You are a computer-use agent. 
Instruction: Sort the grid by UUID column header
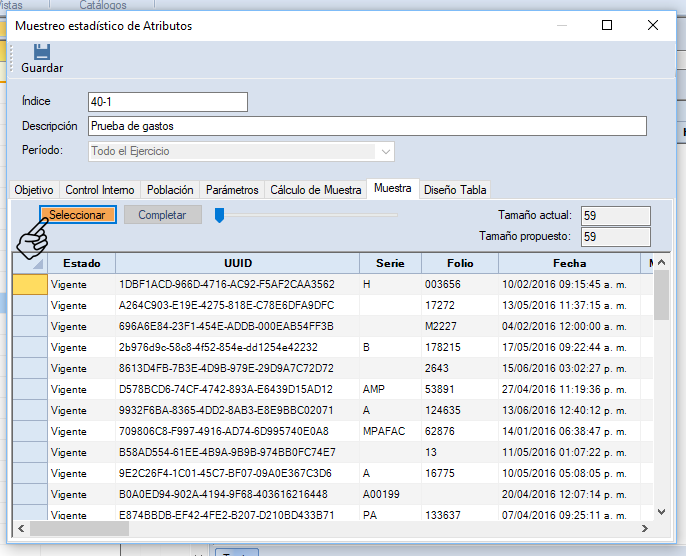[x=238, y=263]
